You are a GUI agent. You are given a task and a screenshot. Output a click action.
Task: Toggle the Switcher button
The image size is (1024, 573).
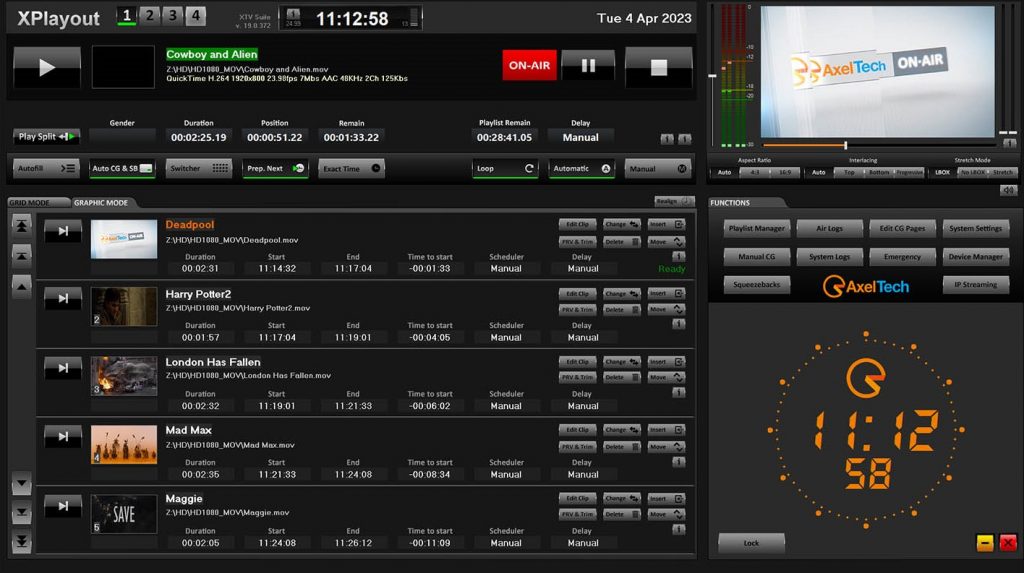pos(199,169)
